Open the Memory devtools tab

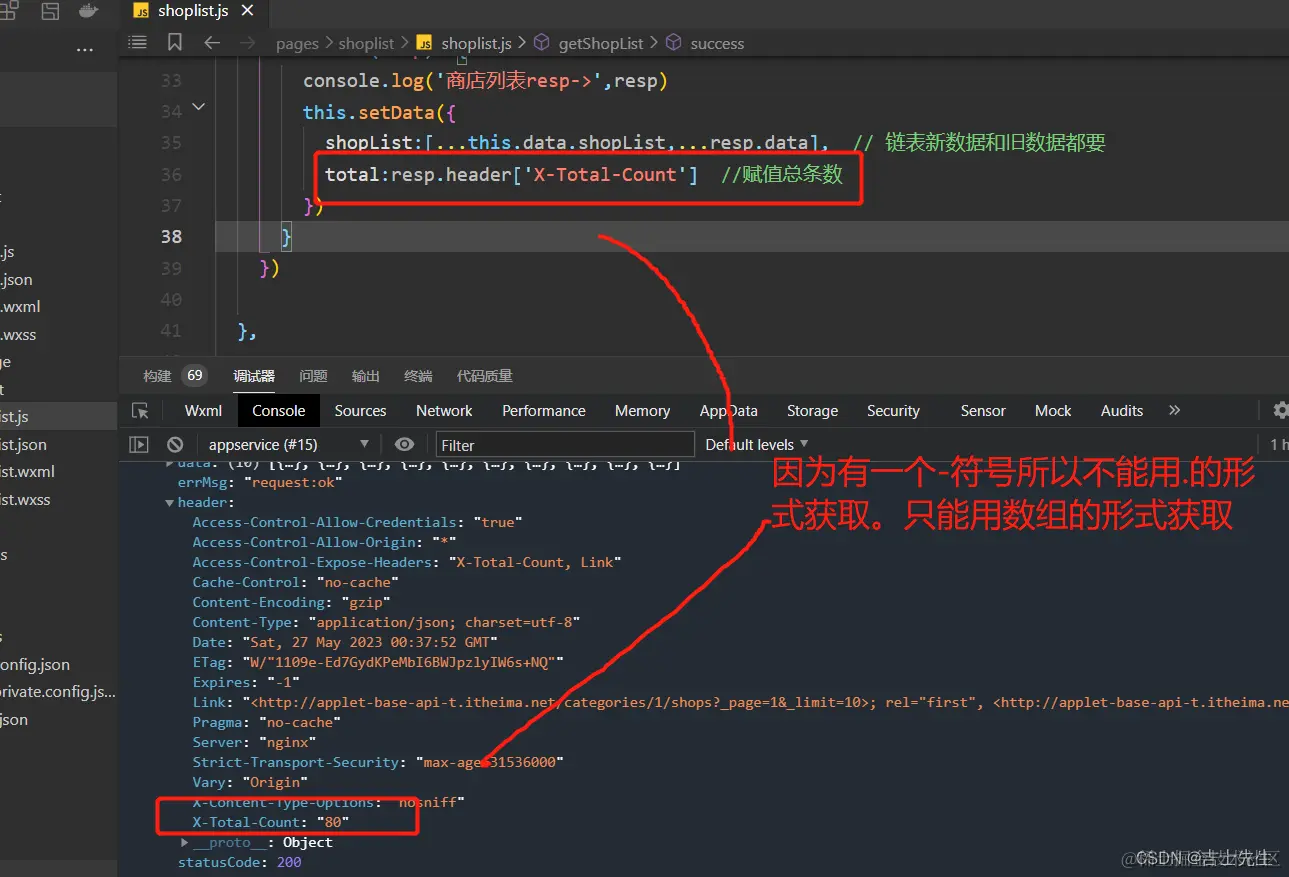[642, 411]
